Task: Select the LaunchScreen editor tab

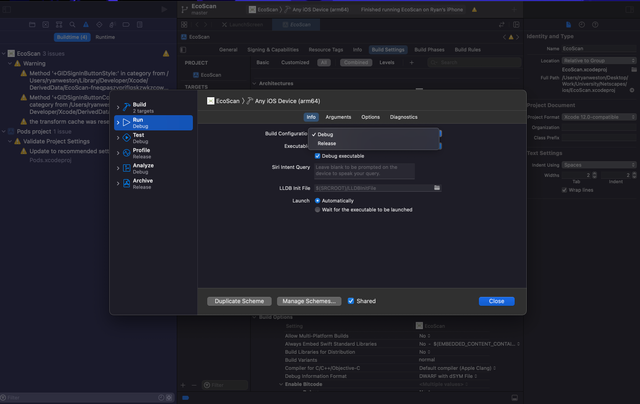Action: click(242, 24)
